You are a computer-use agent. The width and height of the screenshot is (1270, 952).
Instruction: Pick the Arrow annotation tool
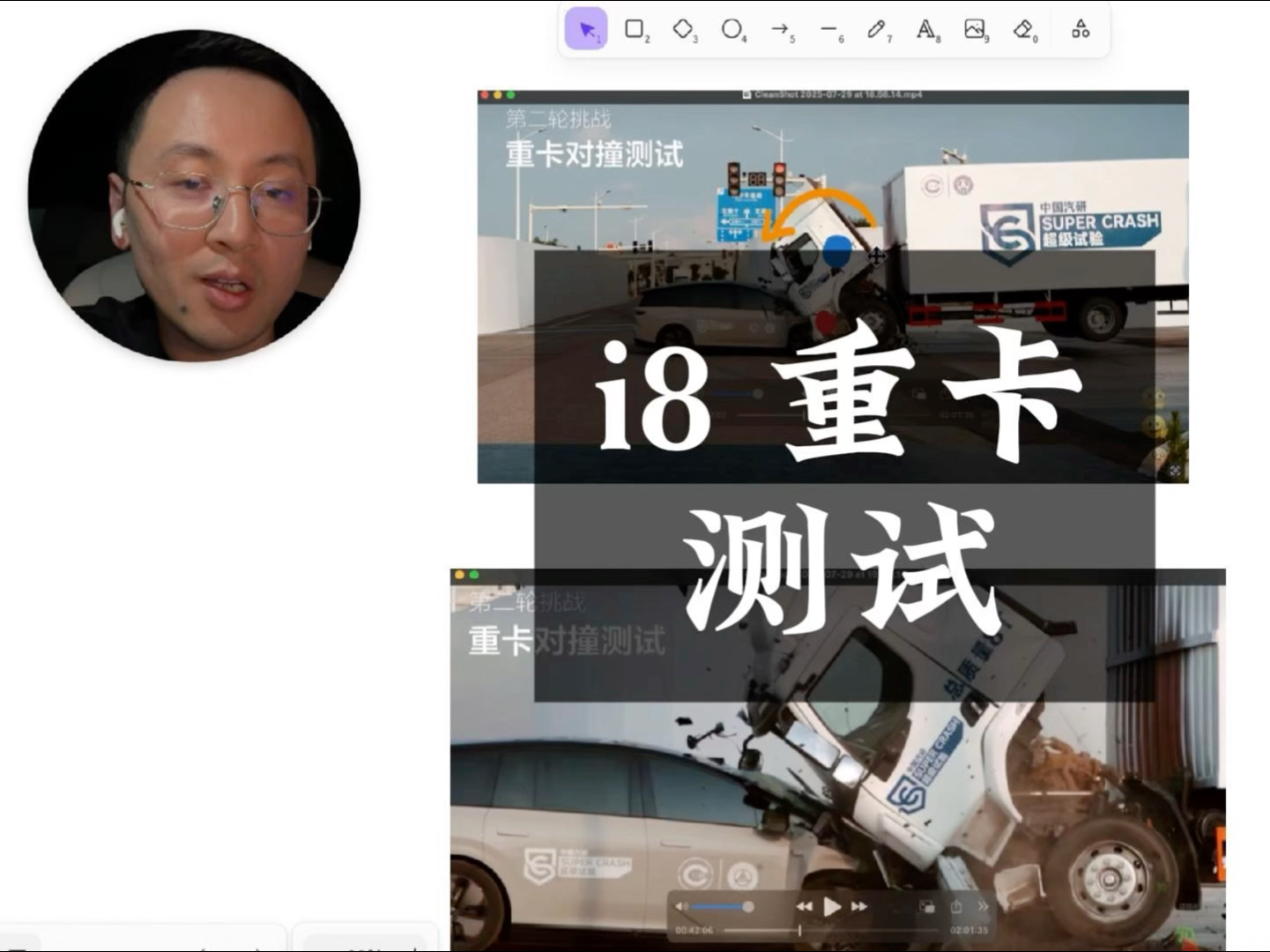tap(780, 29)
